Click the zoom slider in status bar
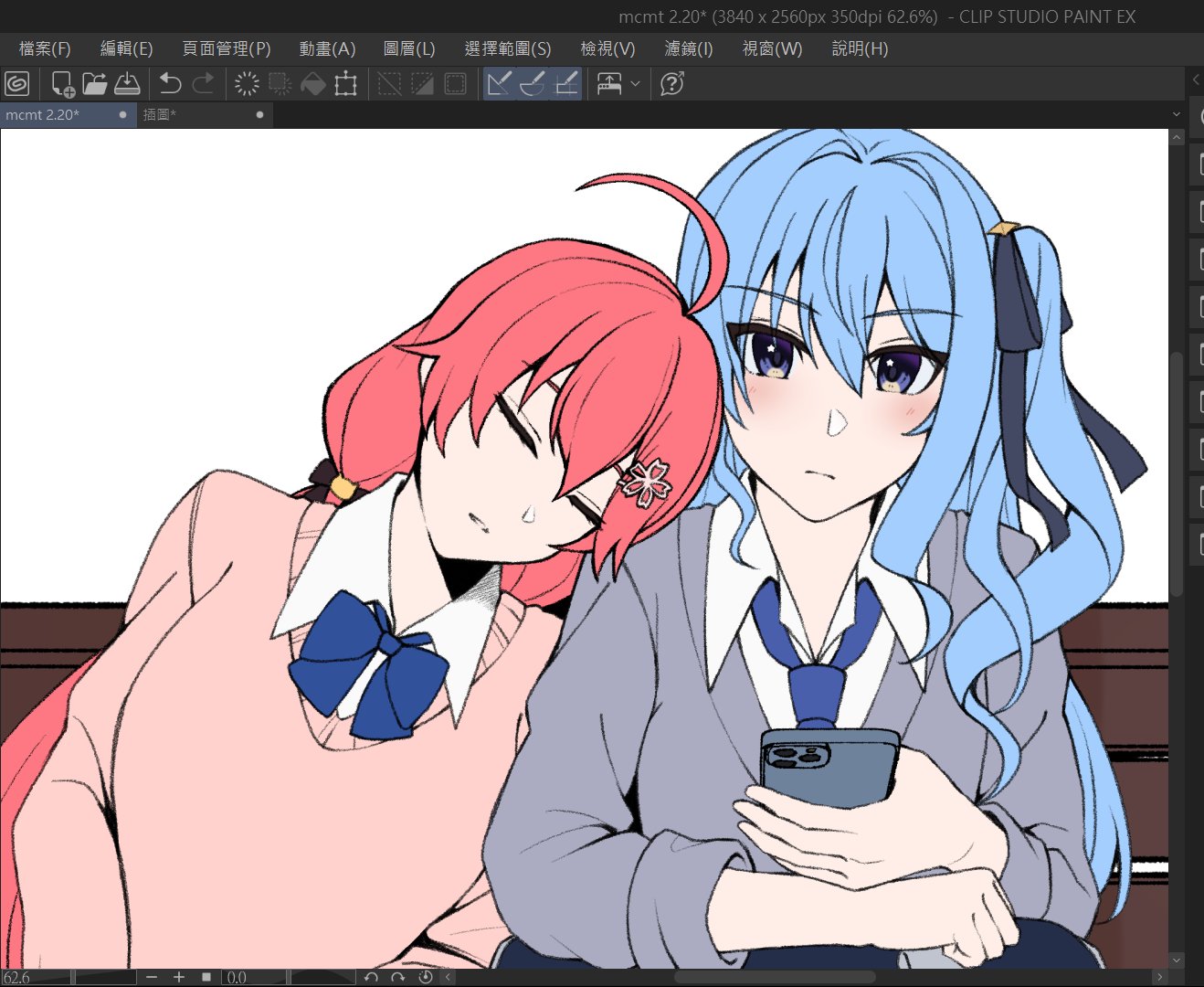 104,977
